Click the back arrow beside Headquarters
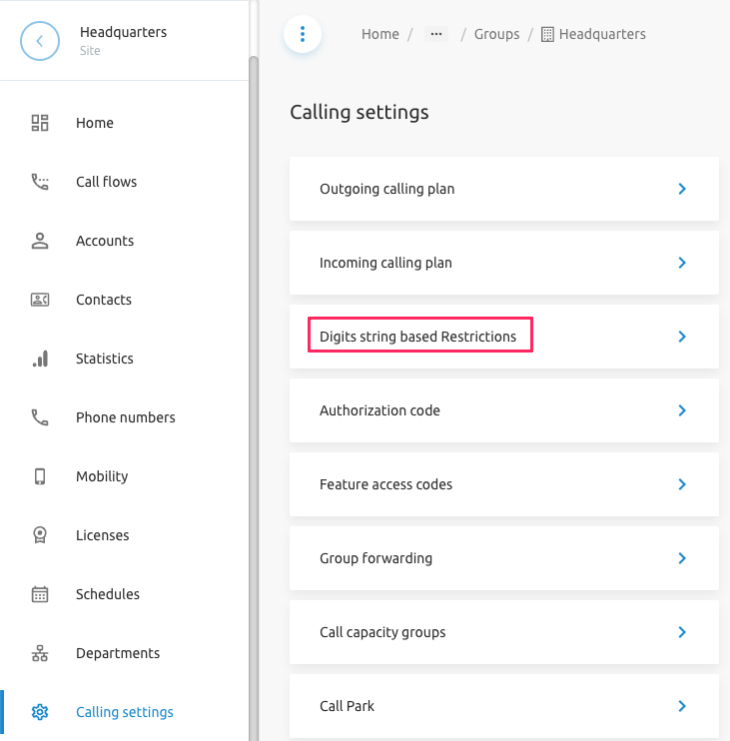This screenshot has width=730, height=741. pyautogui.click(x=40, y=41)
